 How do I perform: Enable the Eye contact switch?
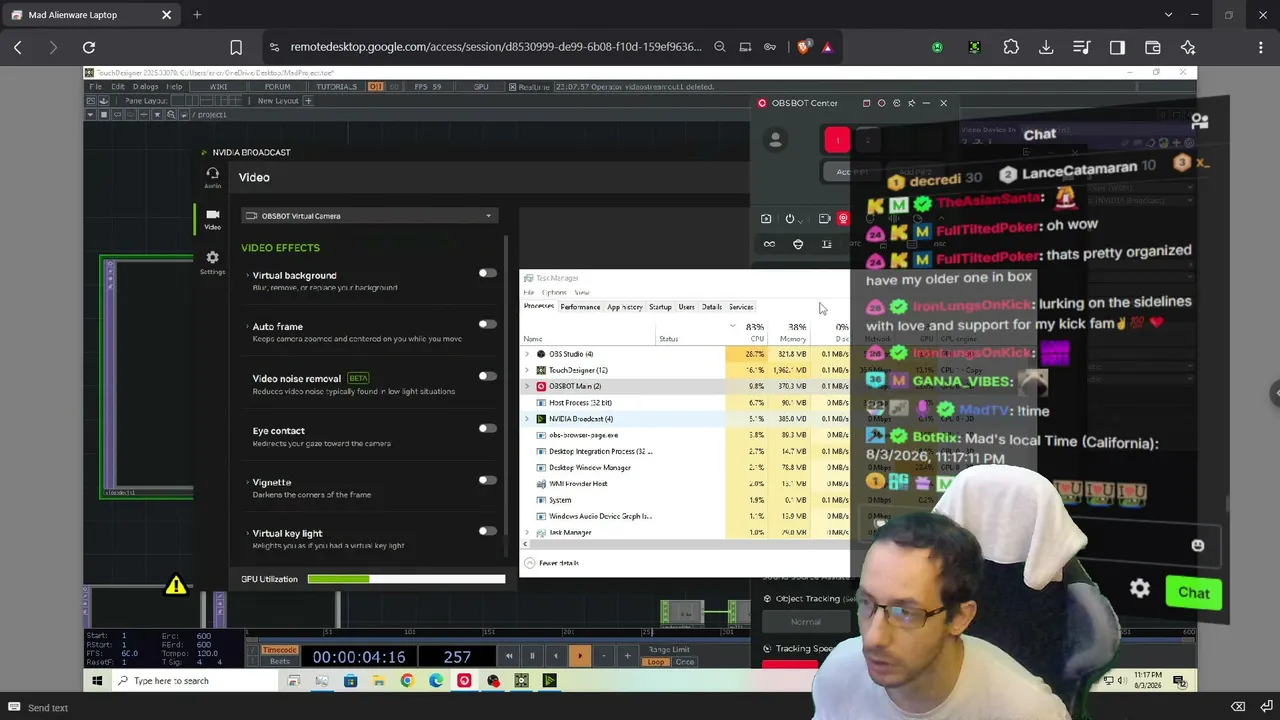point(487,428)
